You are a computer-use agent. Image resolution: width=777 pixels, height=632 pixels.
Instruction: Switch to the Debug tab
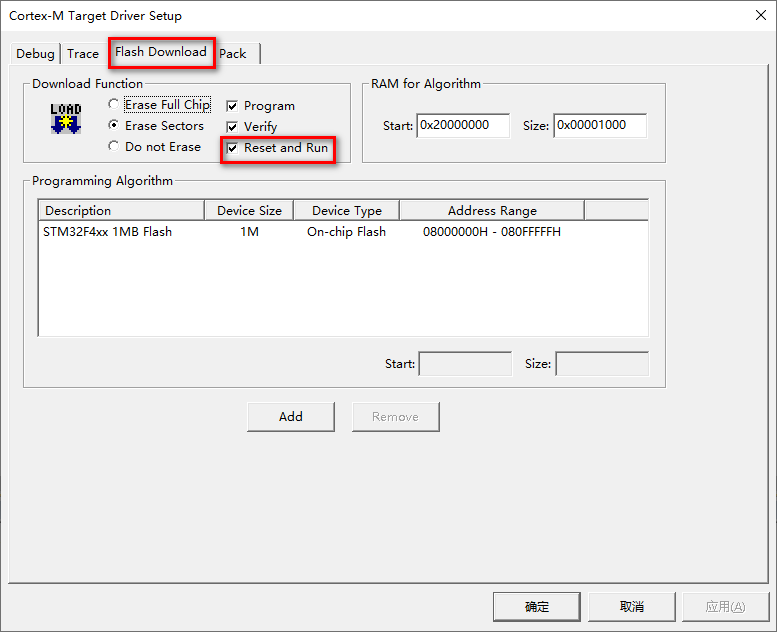pos(35,54)
